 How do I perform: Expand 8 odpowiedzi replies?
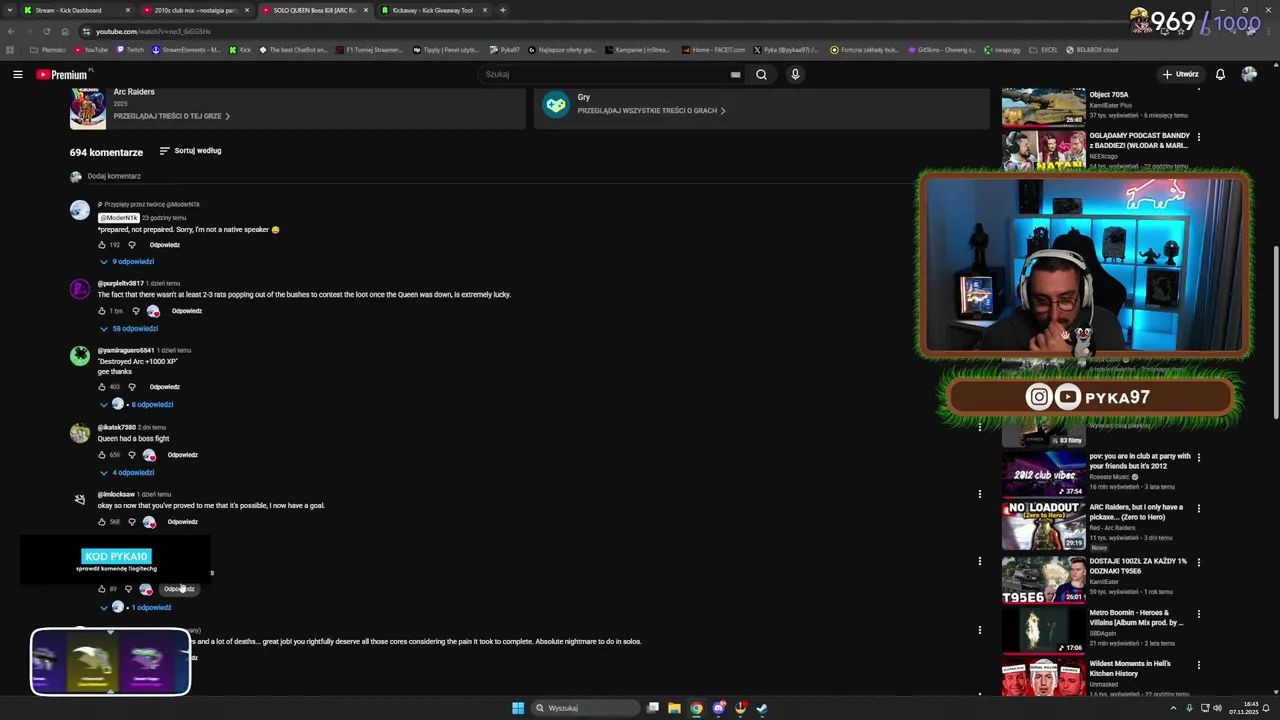137,405
